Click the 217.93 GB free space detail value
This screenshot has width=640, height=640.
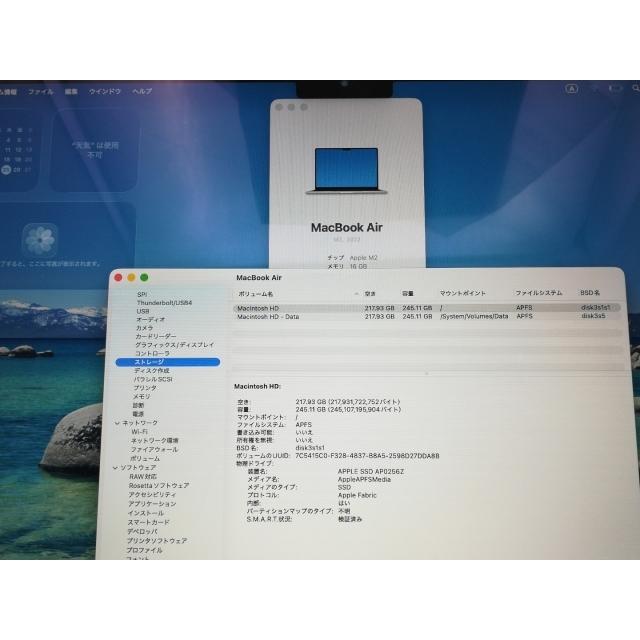tap(348, 402)
